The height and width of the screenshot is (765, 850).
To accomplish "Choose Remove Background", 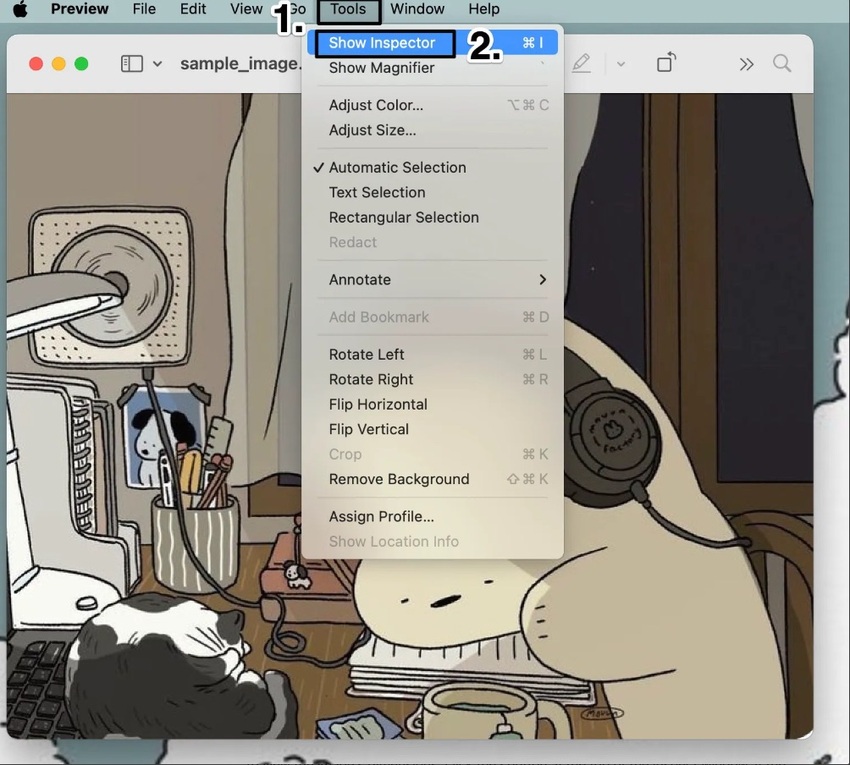I will pyautogui.click(x=433, y=479).
